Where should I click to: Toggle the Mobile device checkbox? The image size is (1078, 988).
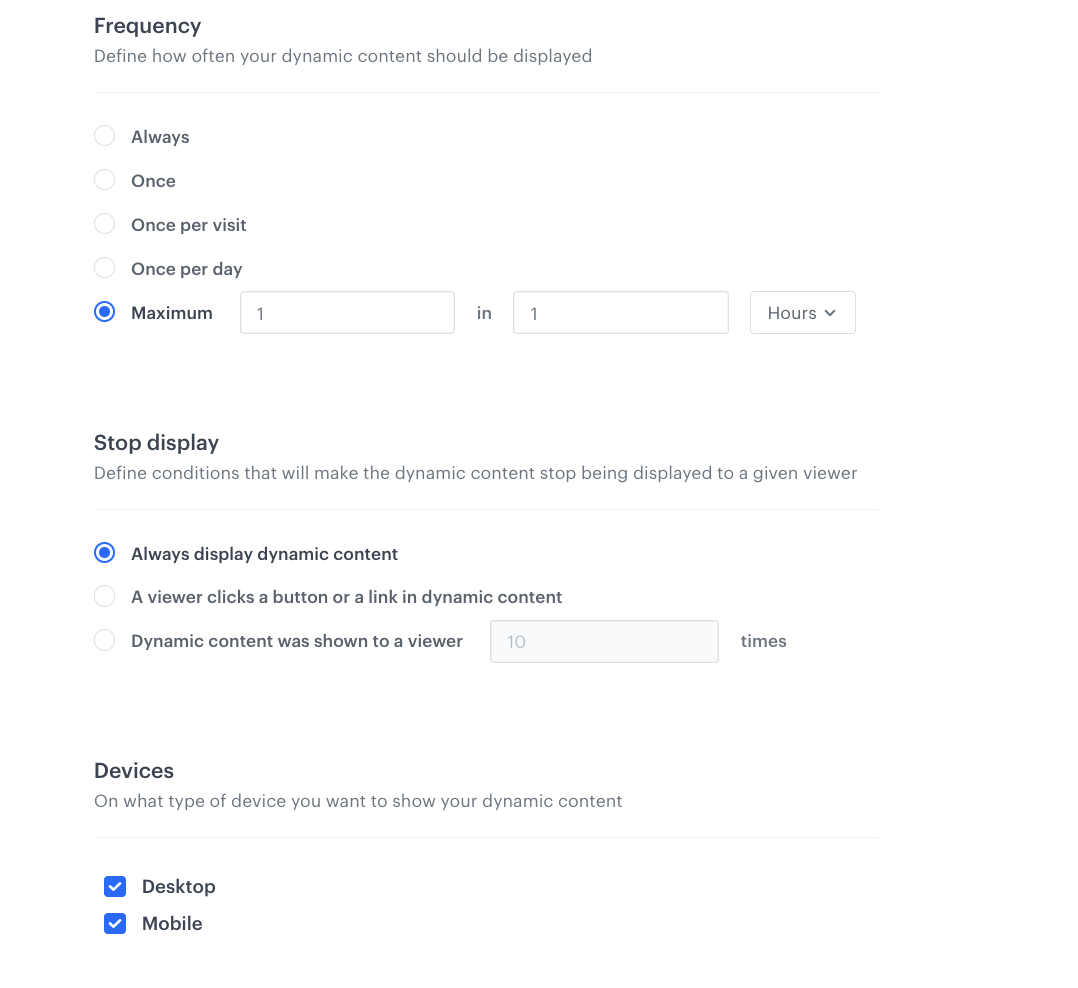click(115, 924)
